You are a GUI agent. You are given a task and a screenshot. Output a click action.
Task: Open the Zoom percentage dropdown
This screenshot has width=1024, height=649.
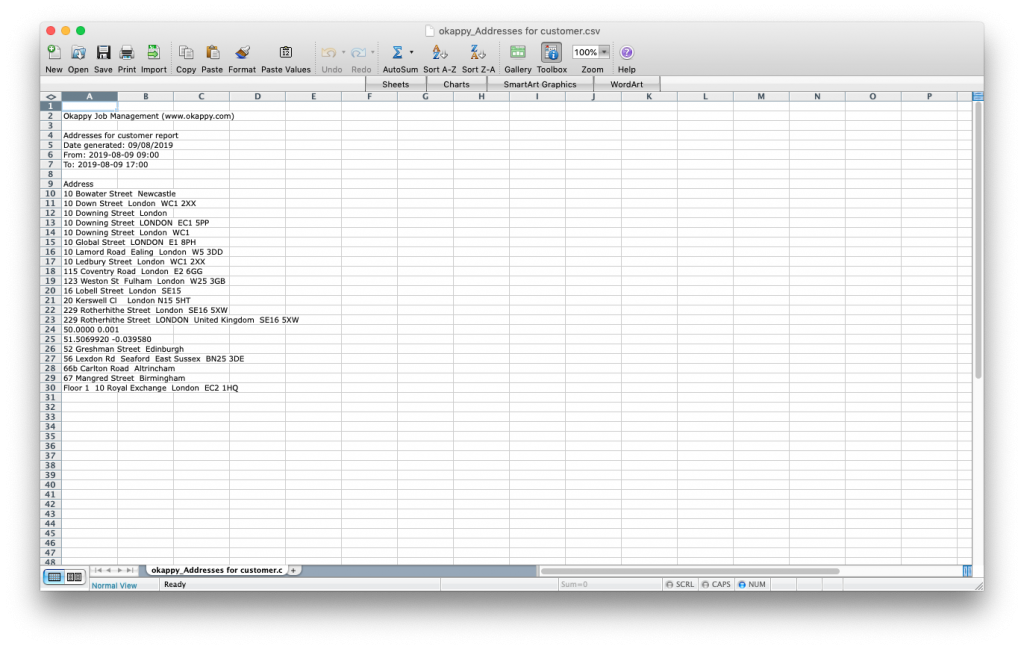[605, 52]
